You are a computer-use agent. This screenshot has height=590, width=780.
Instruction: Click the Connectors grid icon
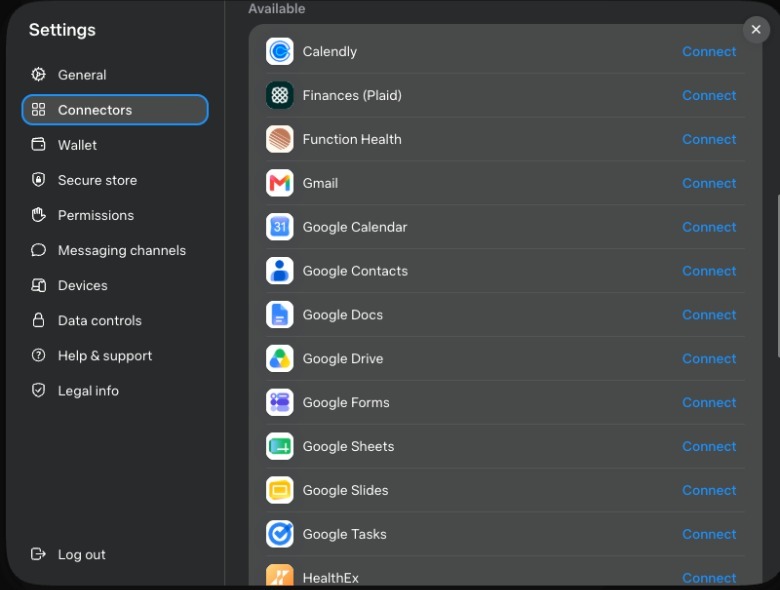(38, 109)
